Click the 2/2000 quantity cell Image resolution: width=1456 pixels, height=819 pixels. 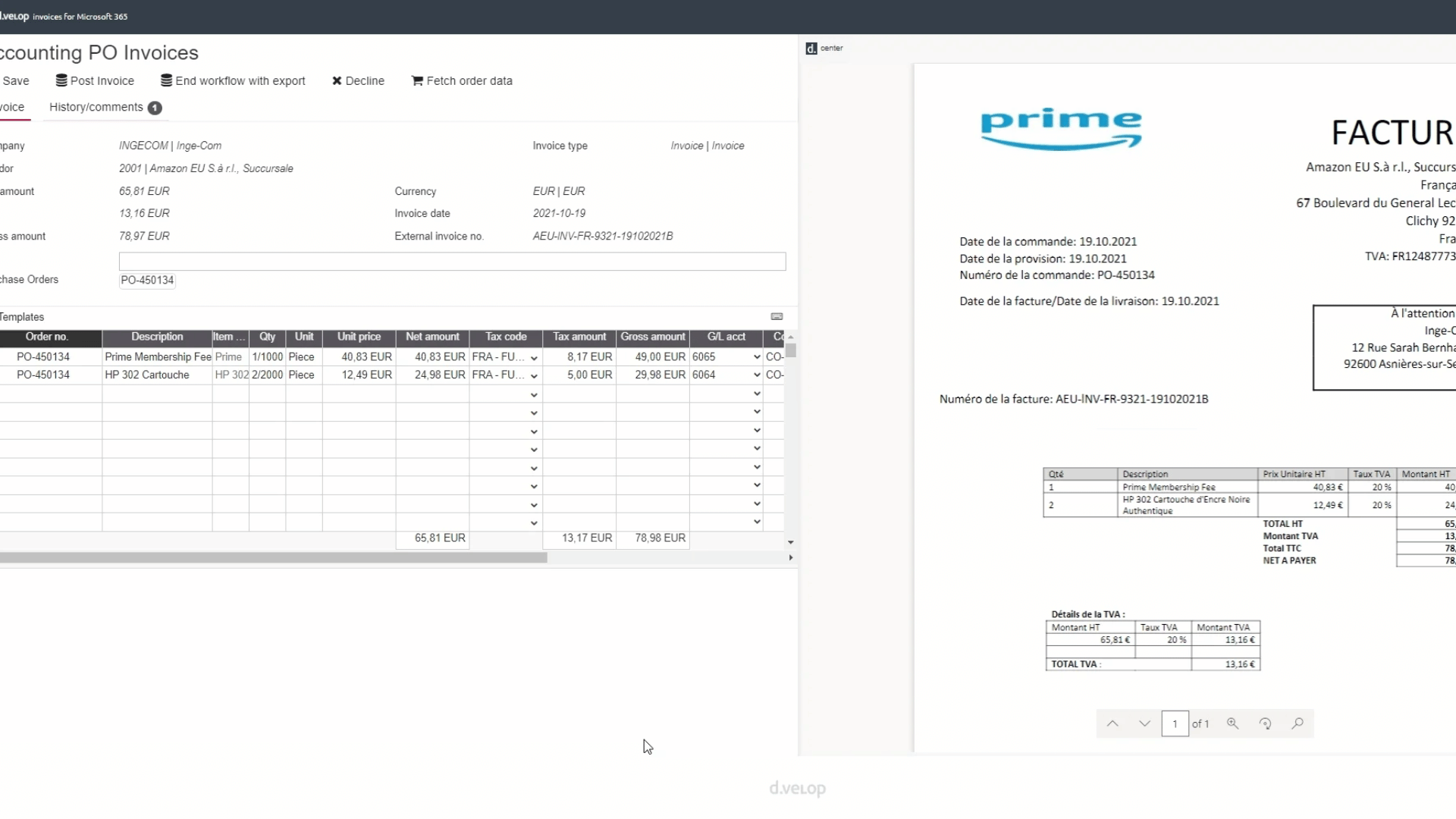(268, 375)
